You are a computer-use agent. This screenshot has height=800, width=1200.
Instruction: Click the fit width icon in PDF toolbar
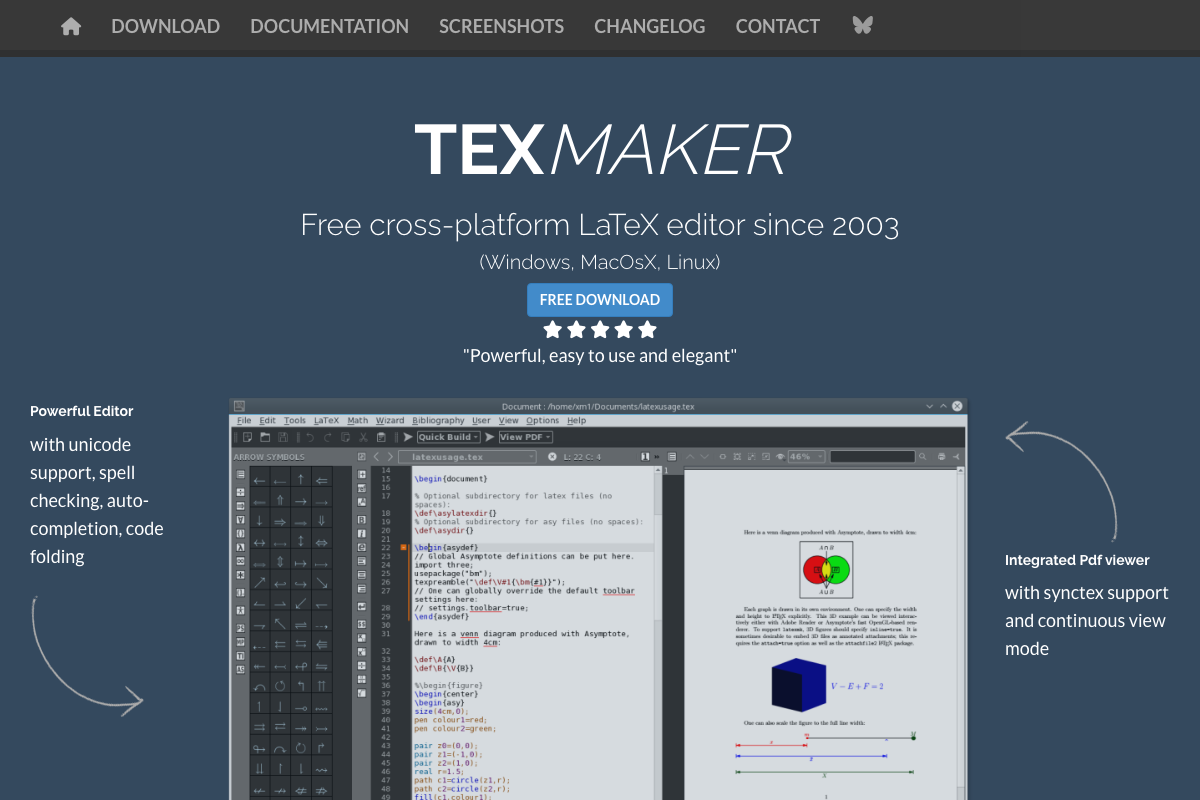coord(723,457)
